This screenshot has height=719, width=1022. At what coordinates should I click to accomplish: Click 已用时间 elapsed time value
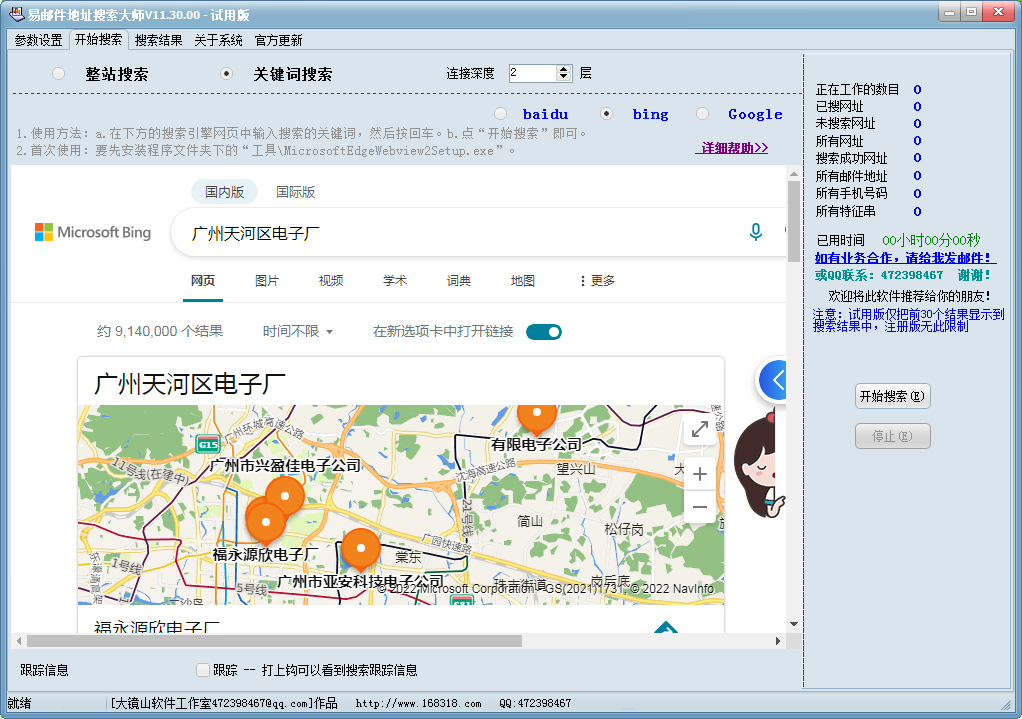coord(931,240)
